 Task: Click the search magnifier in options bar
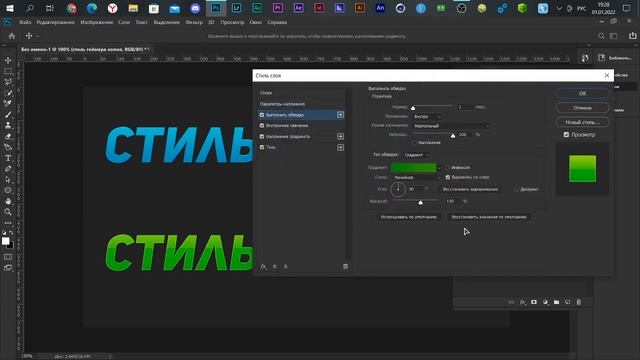coord(601,36)
